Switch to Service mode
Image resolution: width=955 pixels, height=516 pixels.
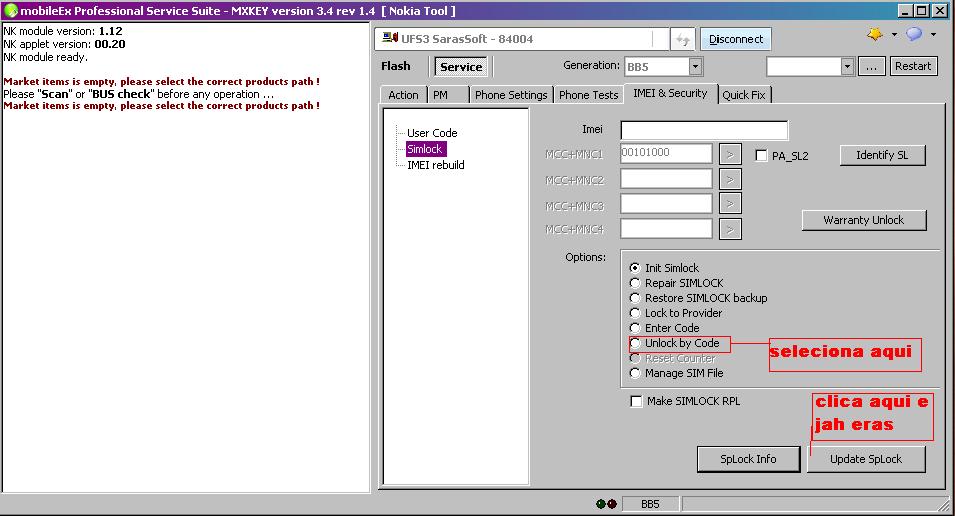(x=461, y=66)
